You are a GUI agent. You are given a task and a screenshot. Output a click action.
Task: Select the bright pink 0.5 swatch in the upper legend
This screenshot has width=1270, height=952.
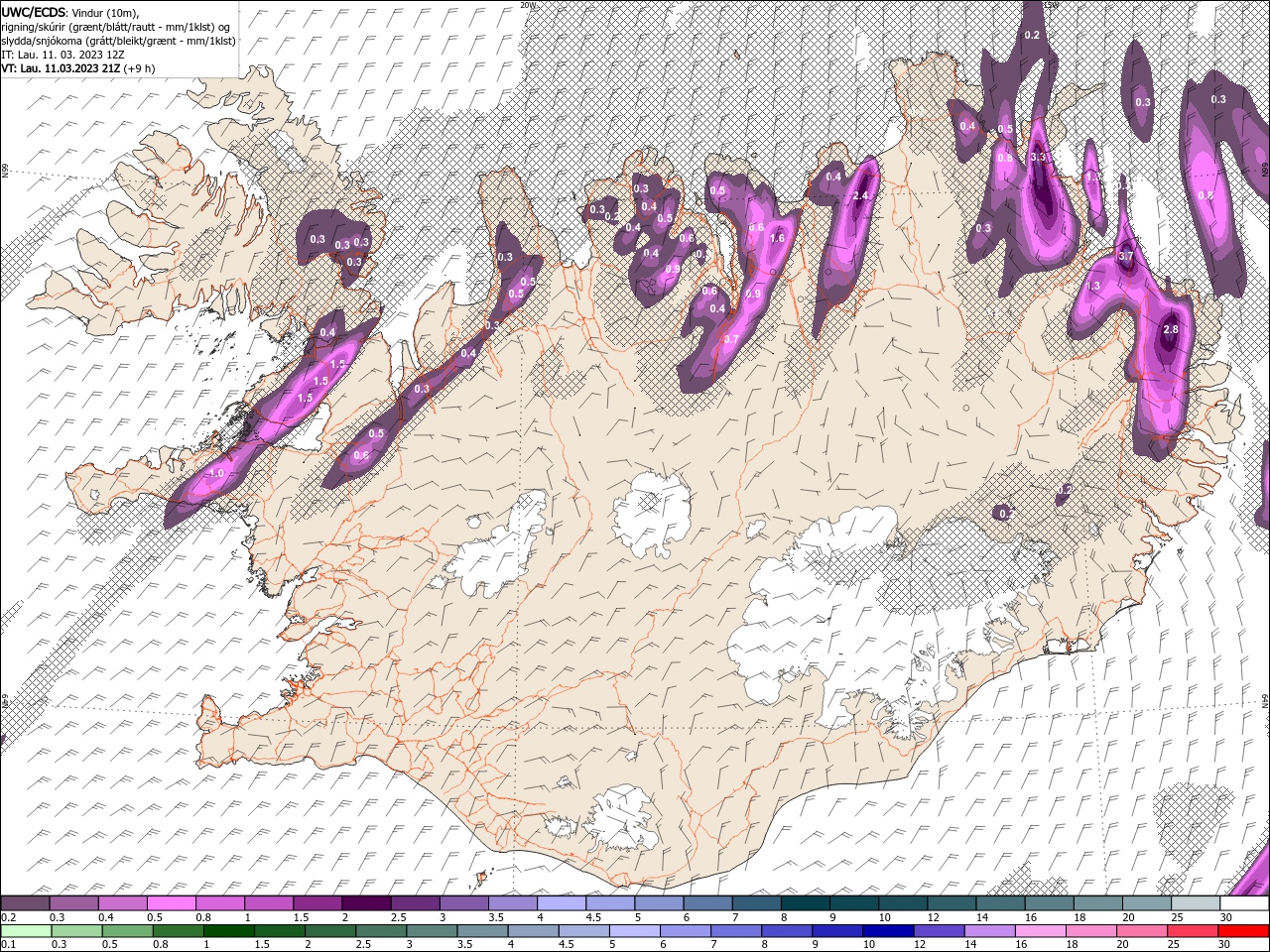click(171, 903)
